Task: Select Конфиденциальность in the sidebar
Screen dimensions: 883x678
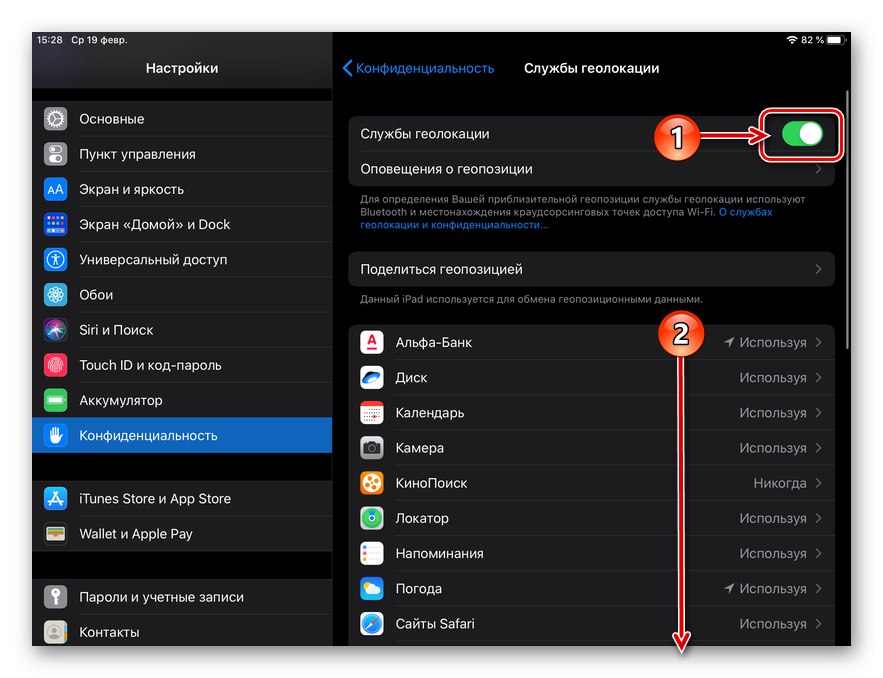Action: point(182,435)
